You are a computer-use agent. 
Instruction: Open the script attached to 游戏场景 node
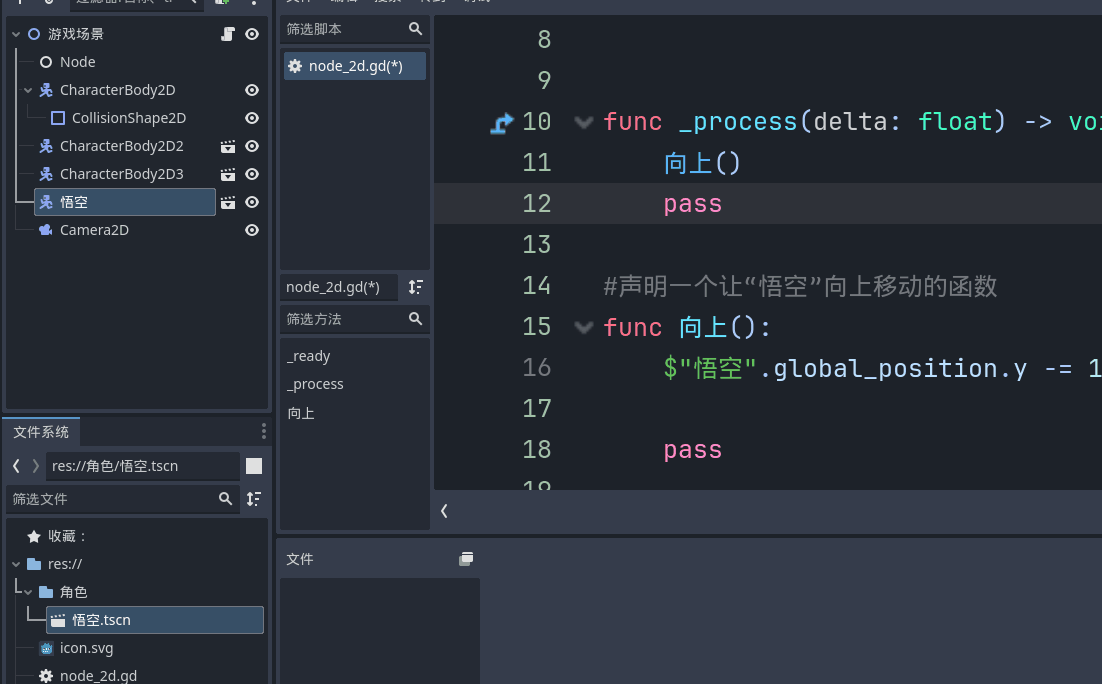coord(227,34)
